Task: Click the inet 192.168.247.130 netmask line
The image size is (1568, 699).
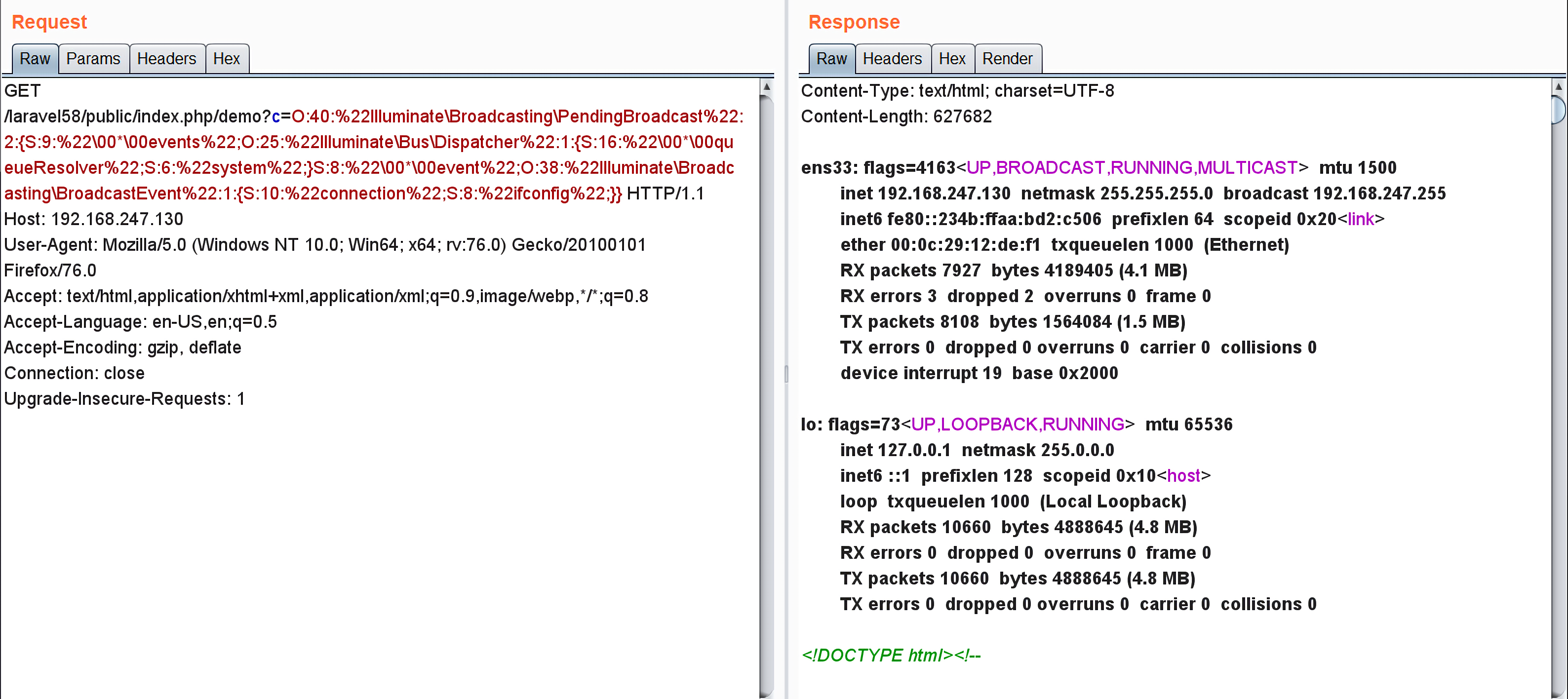Action: 1143,194
